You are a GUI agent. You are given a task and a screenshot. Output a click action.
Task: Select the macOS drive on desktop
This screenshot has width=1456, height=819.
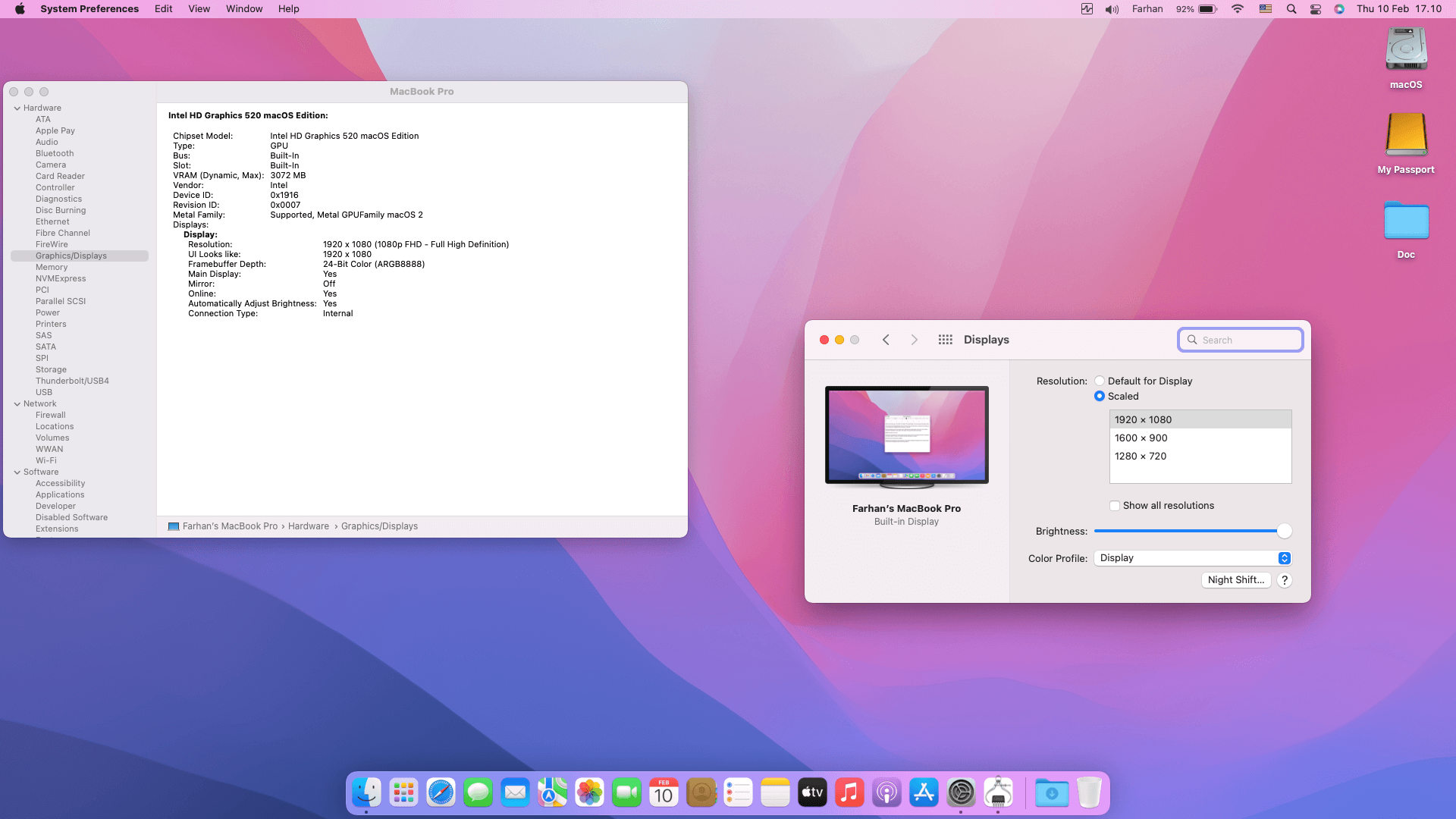click(1406, 58)
